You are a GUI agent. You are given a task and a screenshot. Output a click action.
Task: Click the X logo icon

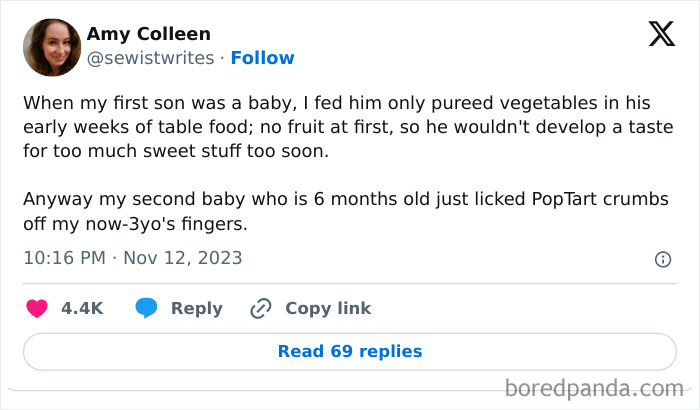661,35
